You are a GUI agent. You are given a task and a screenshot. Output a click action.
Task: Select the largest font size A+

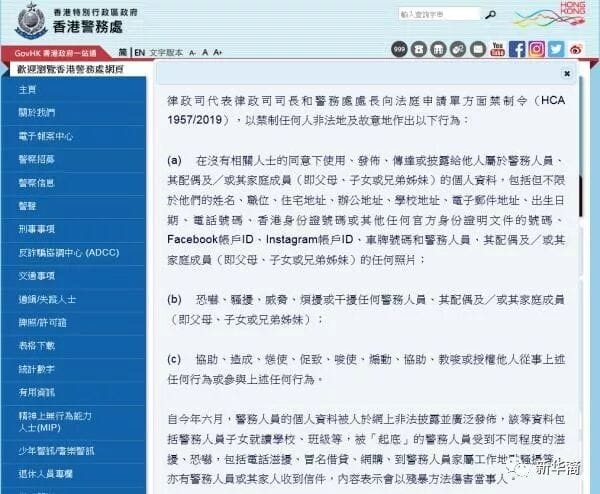[x=218, y=52]
